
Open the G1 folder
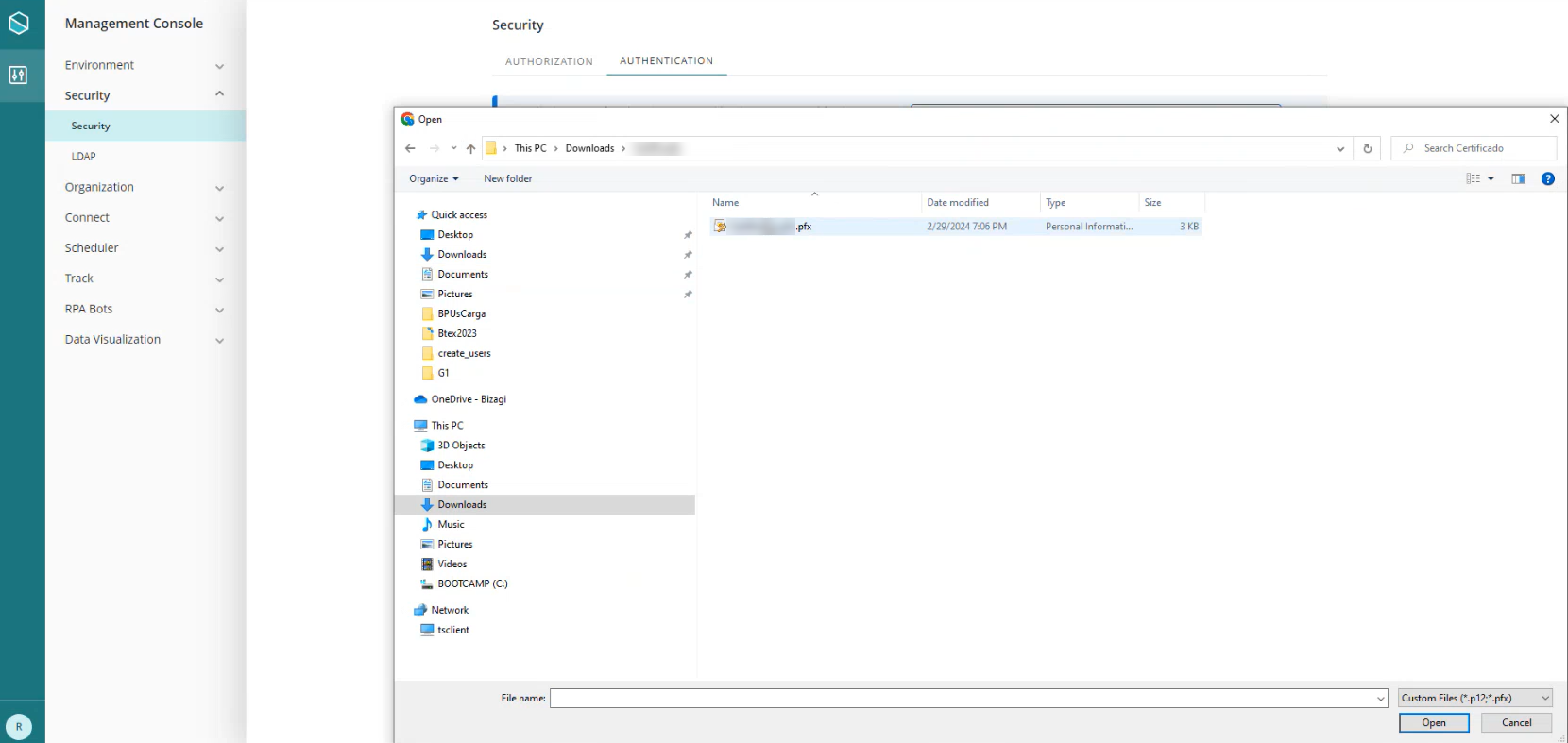(443, 374)
